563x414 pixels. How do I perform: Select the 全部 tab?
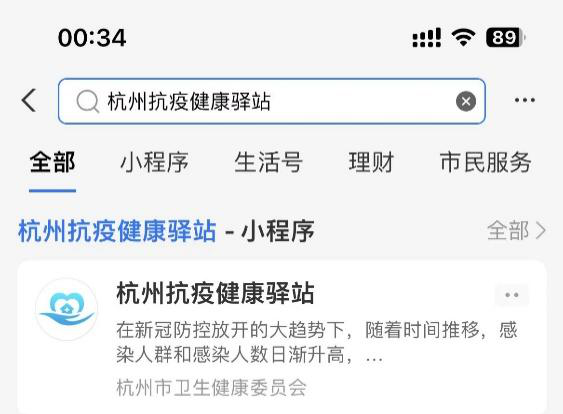(52, 162)
